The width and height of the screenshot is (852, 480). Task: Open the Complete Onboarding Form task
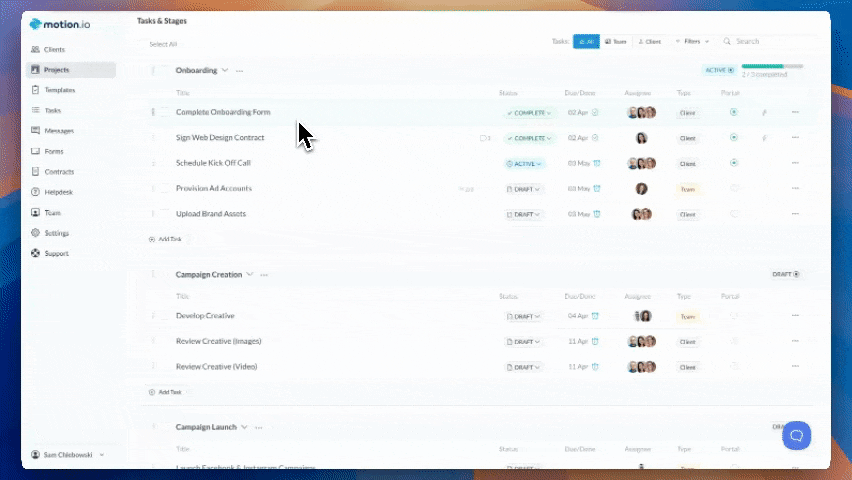coord(223,112)
